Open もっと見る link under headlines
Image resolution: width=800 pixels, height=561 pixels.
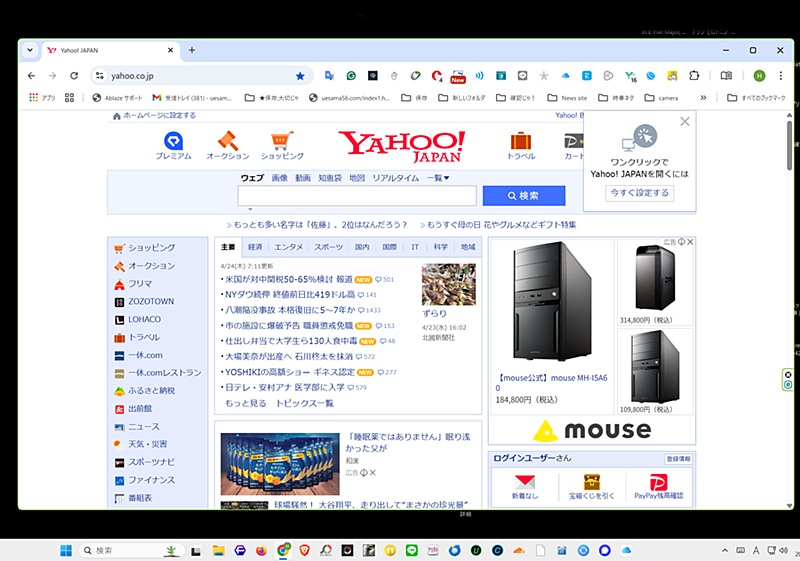(x=245, y=403)
